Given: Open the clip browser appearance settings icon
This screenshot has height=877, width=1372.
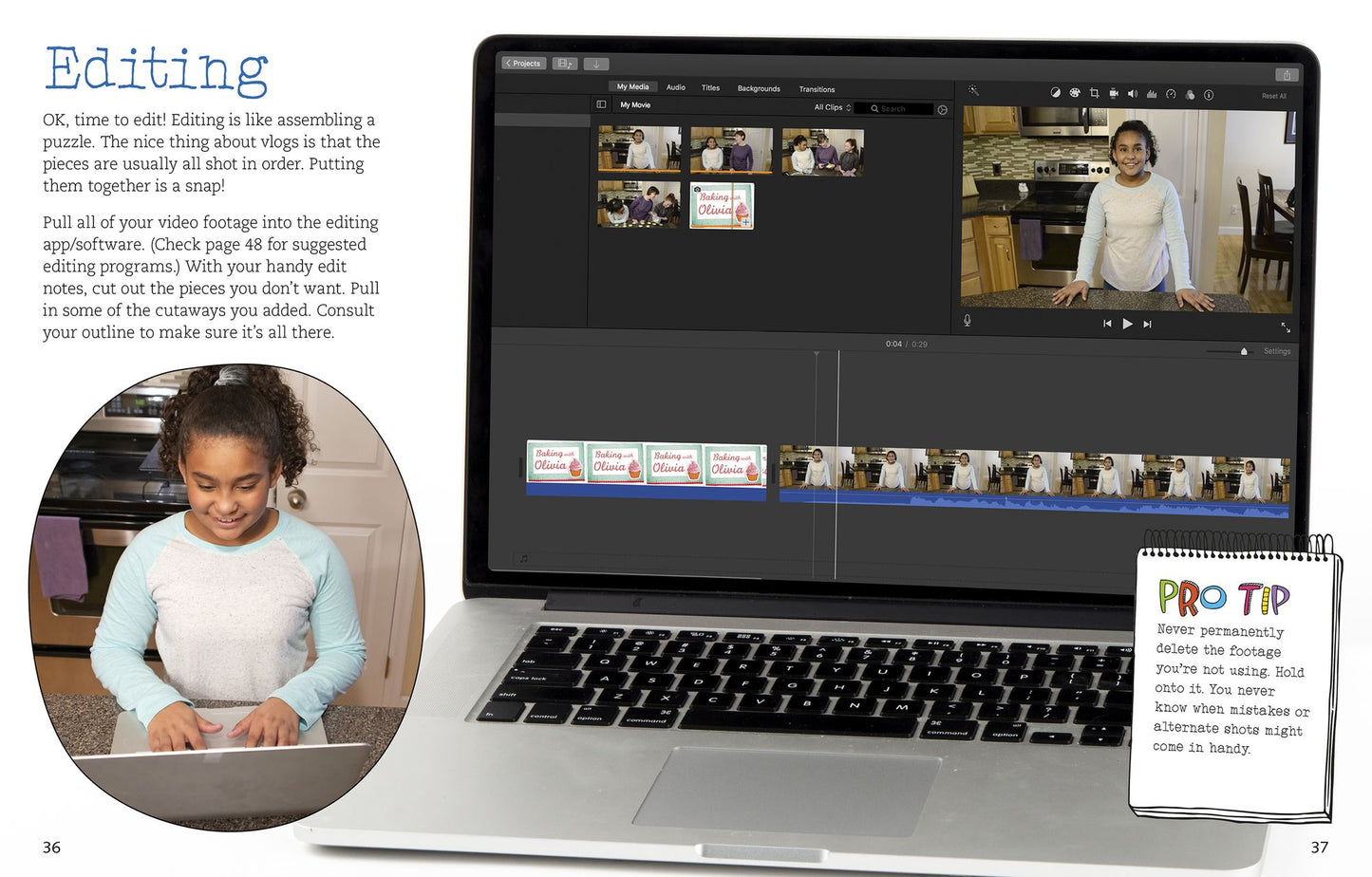Looking at the screenshot, I should point(943,110).
